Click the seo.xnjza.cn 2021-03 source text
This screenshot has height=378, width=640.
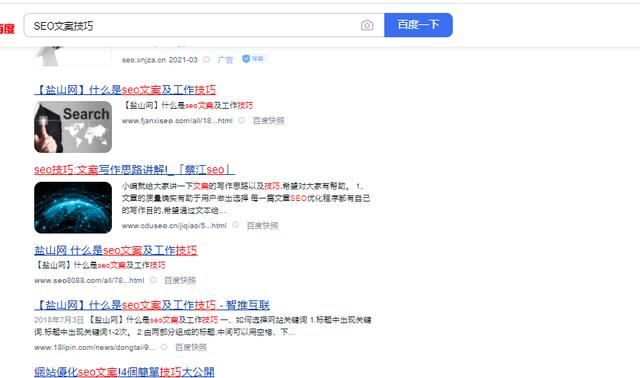160,60
